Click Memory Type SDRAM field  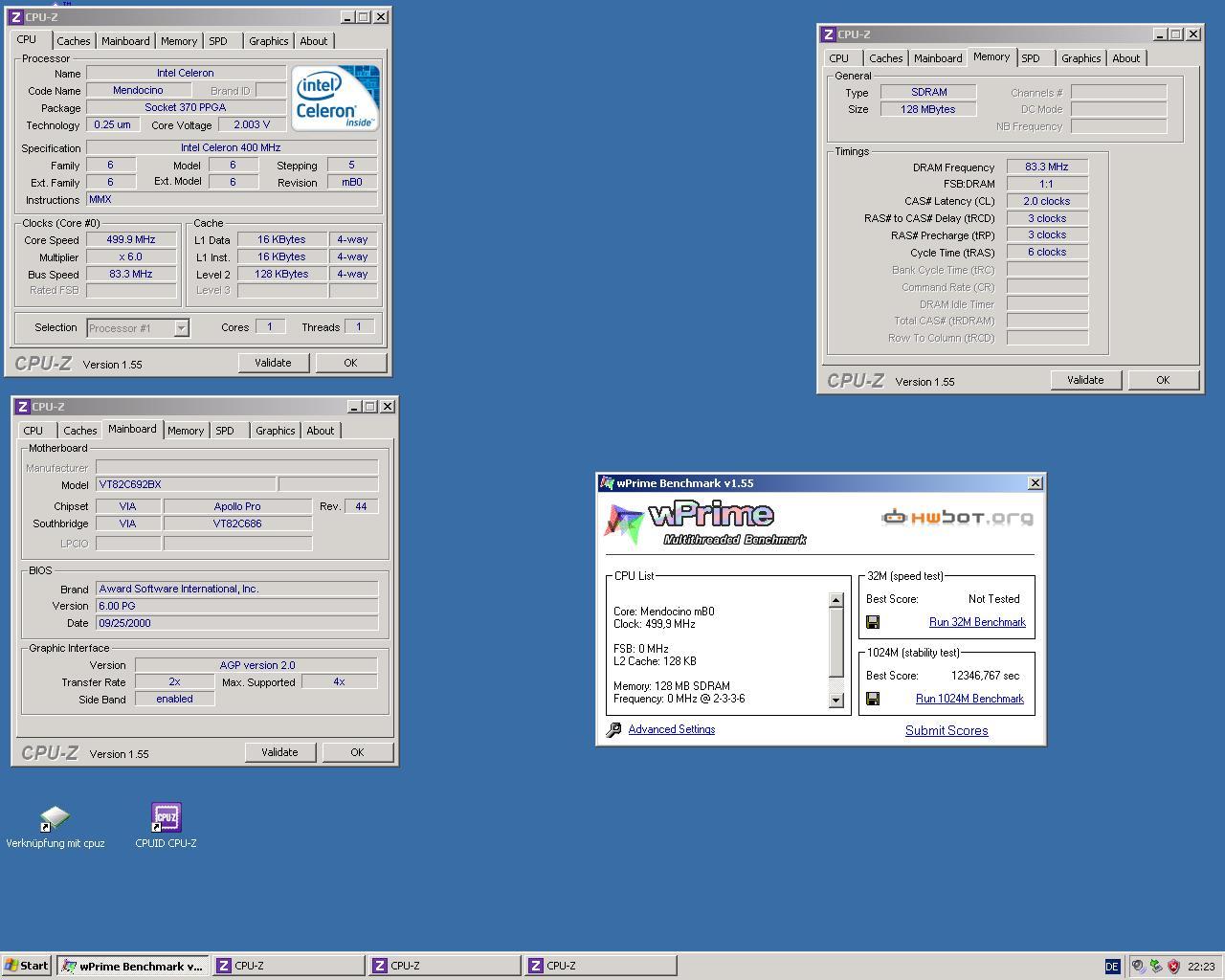point(928,92)
